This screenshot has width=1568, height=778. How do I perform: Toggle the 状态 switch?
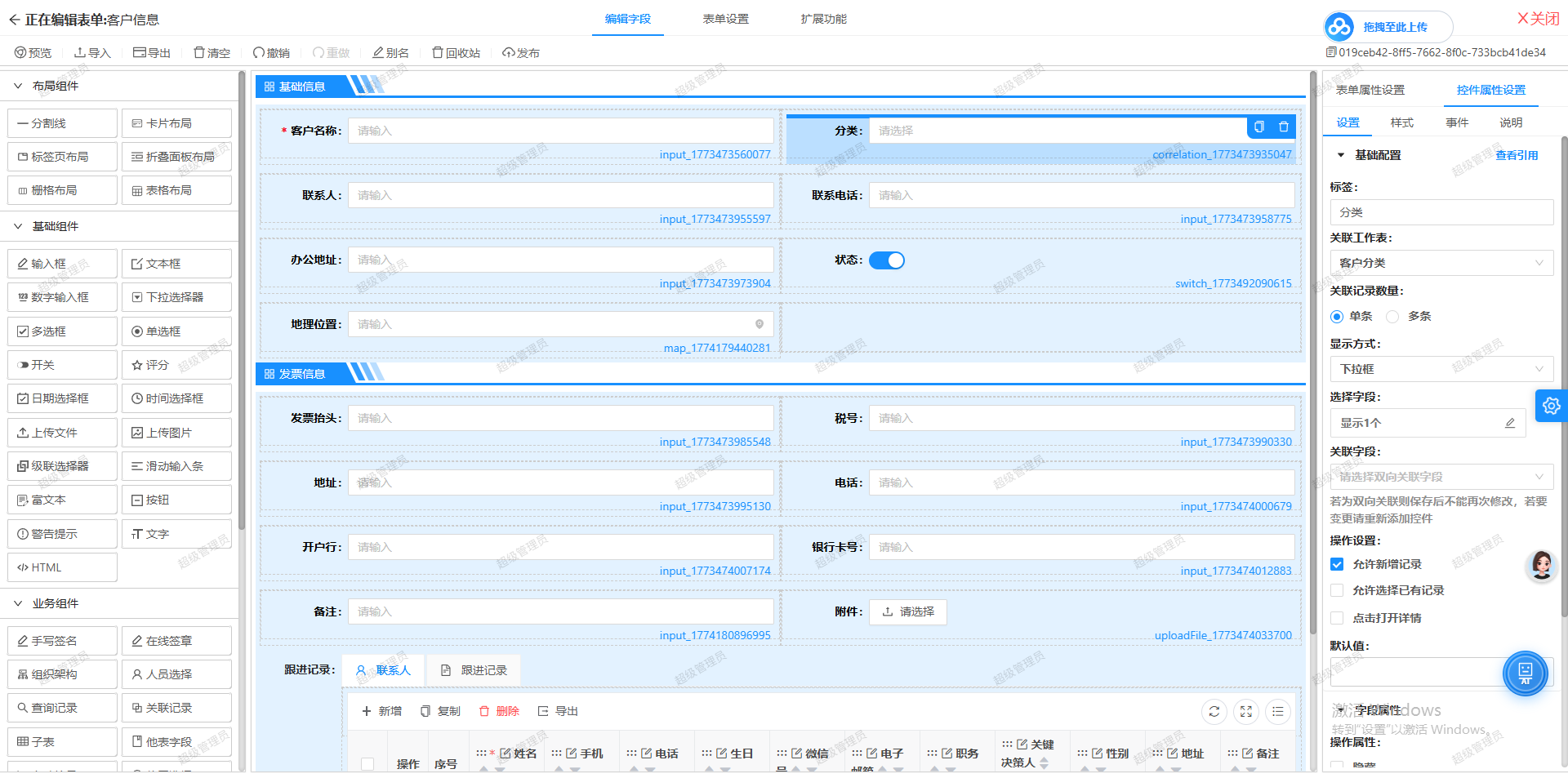(x=887, y=260)
